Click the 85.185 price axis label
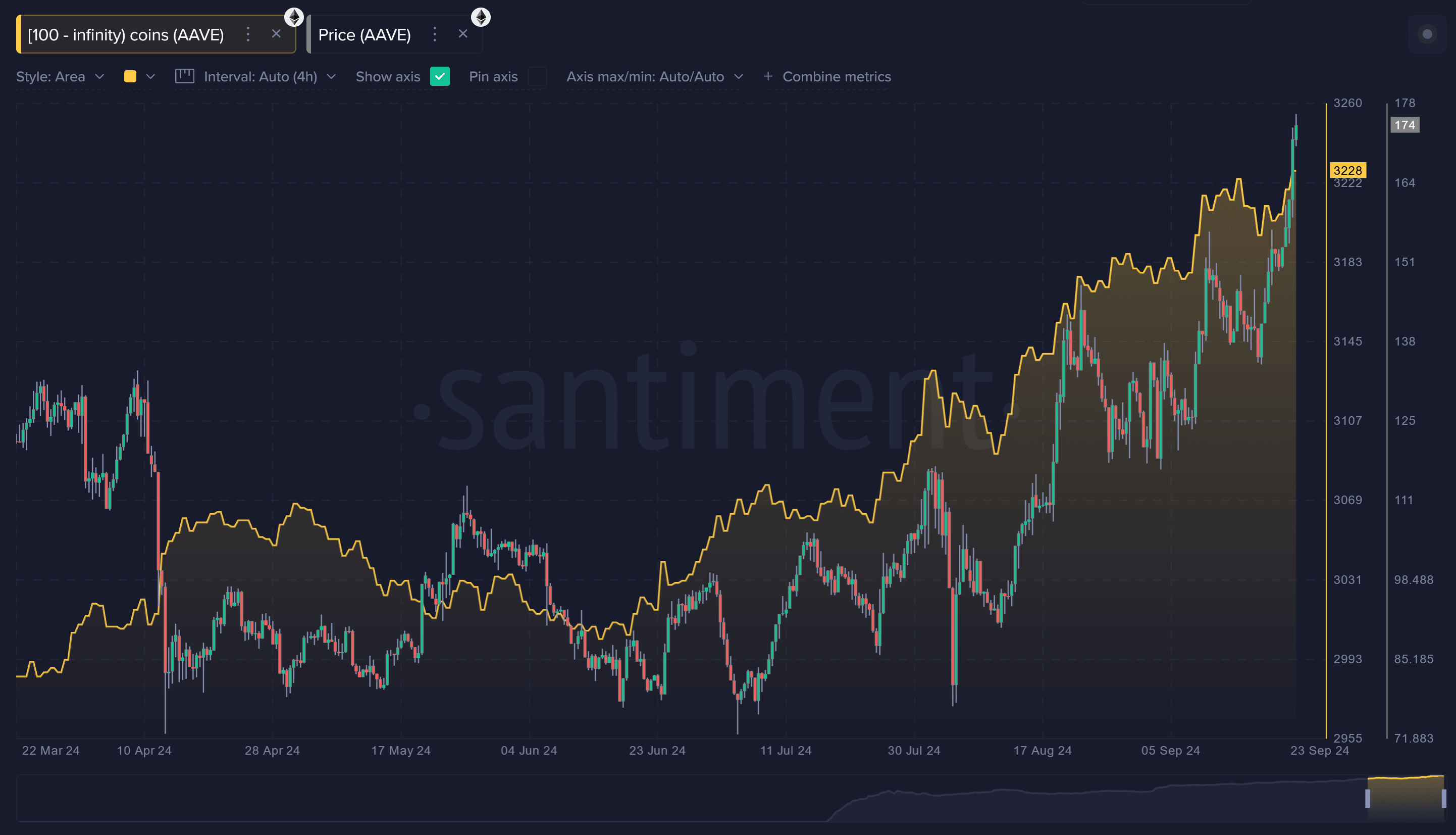This screenshot has height=835, width=1456. coord(1414,659)
